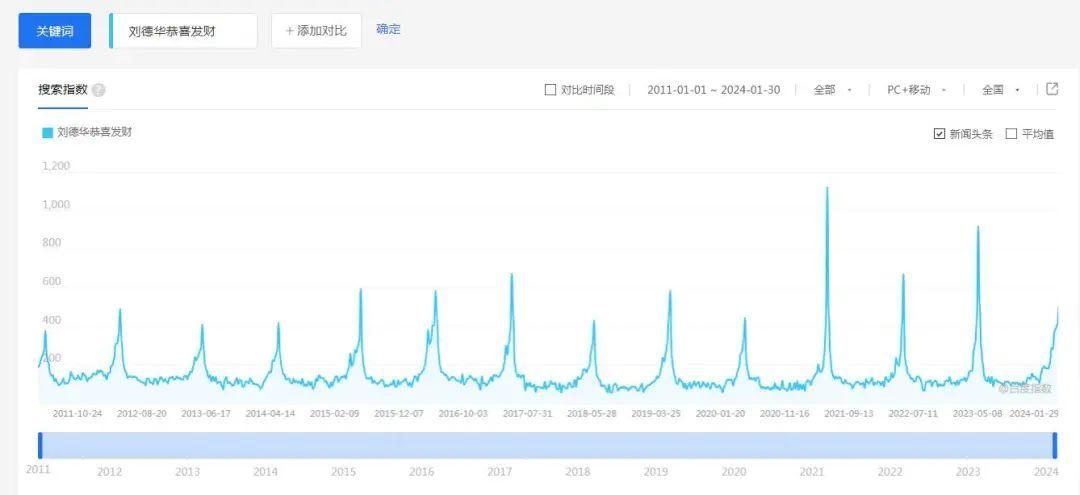Screen dimensions: 1080x495
Task: Open the 2011-01-01 ~ 2024-01-30 date picker
Action: tap(712, 90)
